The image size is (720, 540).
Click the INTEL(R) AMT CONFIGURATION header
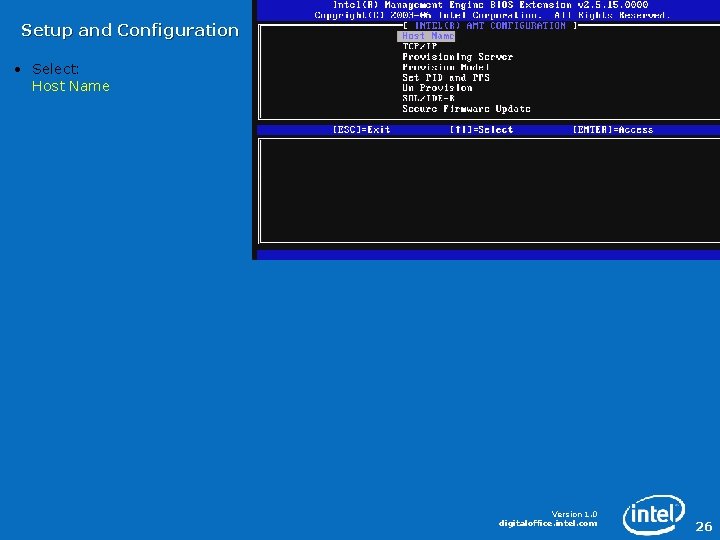(490, 26)
